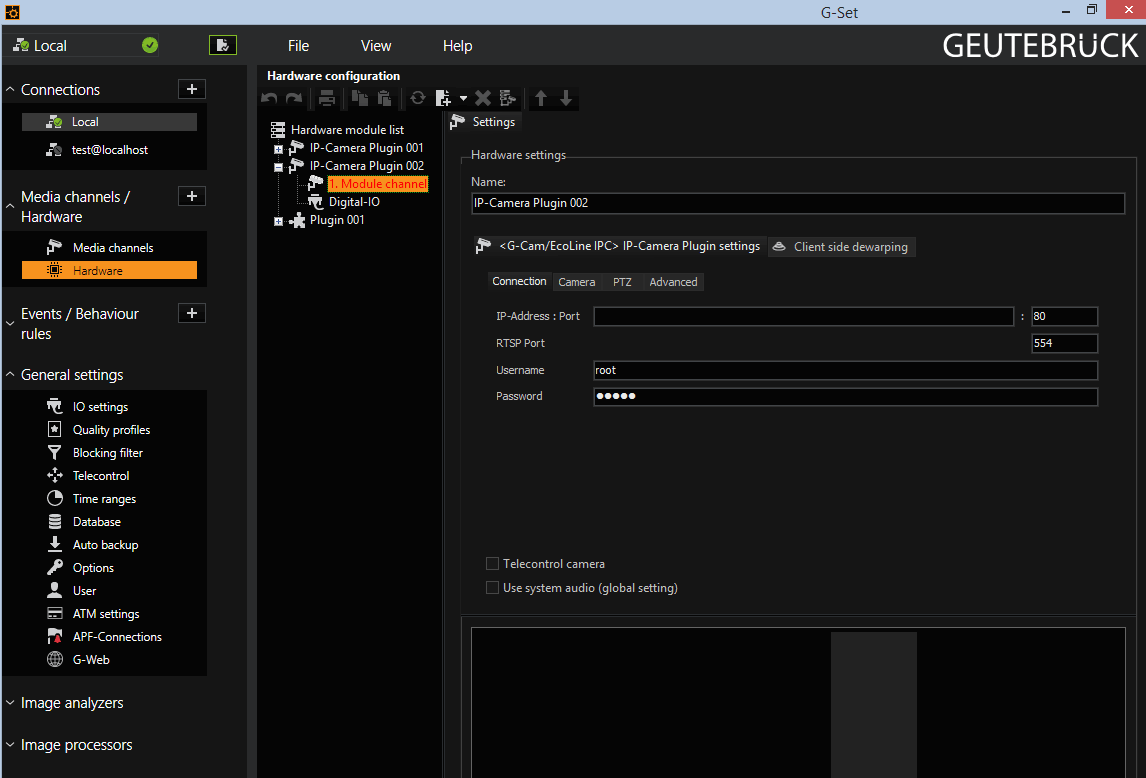Open APF-Connections settings

click(117, 637)
